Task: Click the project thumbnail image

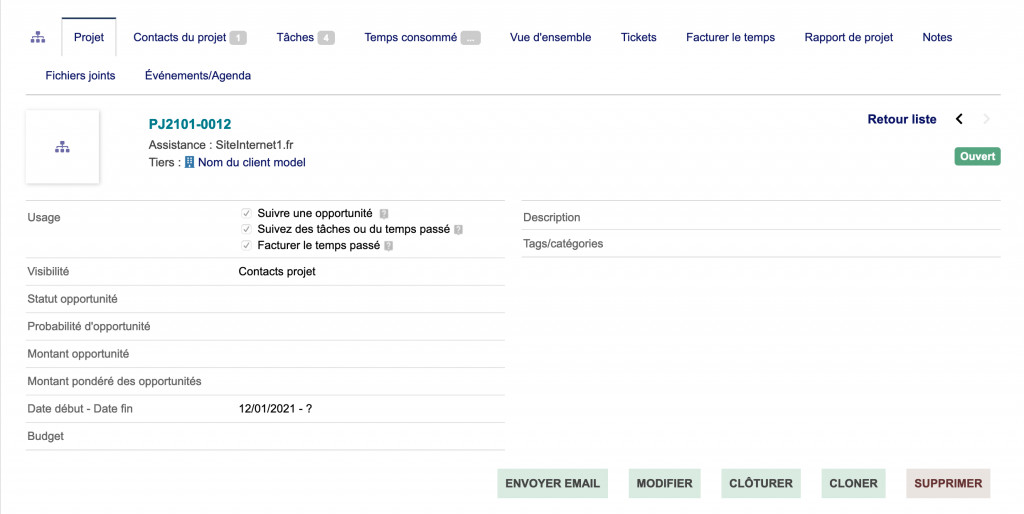Action: point(62,147)
